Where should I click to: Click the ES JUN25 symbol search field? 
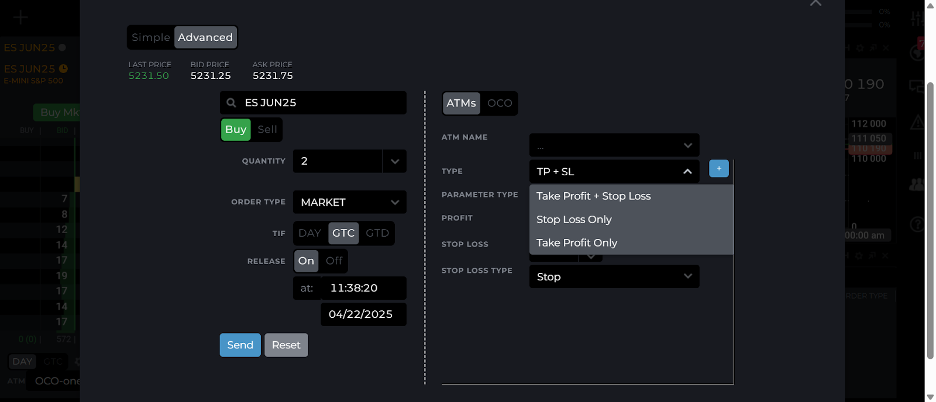313,103
